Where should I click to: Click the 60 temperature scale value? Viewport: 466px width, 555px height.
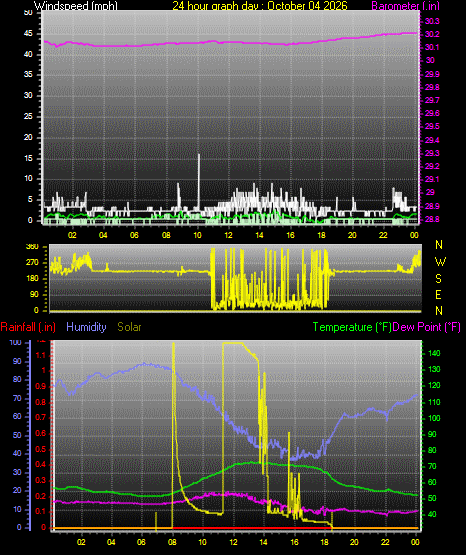click(432, 482)
